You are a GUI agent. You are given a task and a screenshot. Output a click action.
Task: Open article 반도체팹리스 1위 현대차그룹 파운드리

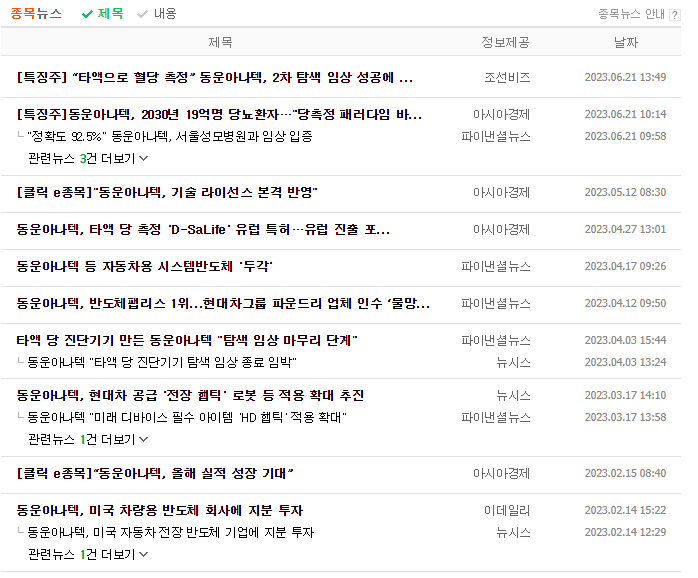[x=223, y=303]
